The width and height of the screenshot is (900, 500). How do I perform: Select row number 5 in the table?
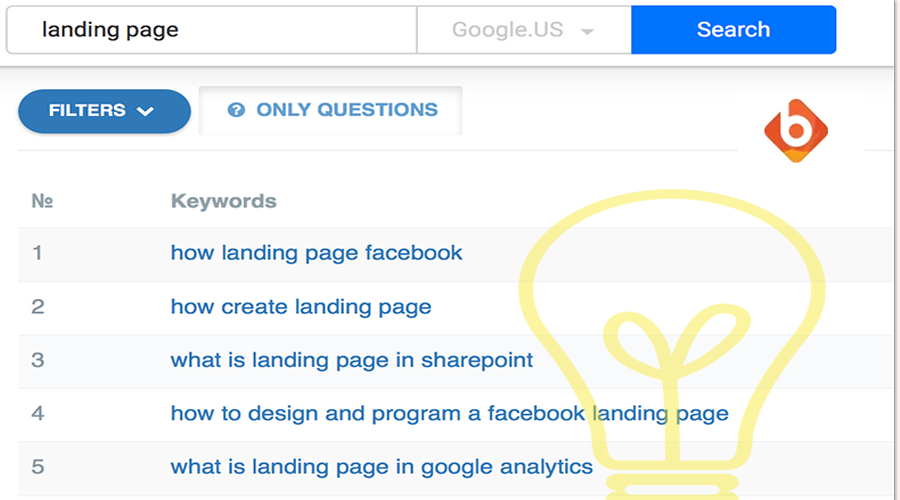38,467
